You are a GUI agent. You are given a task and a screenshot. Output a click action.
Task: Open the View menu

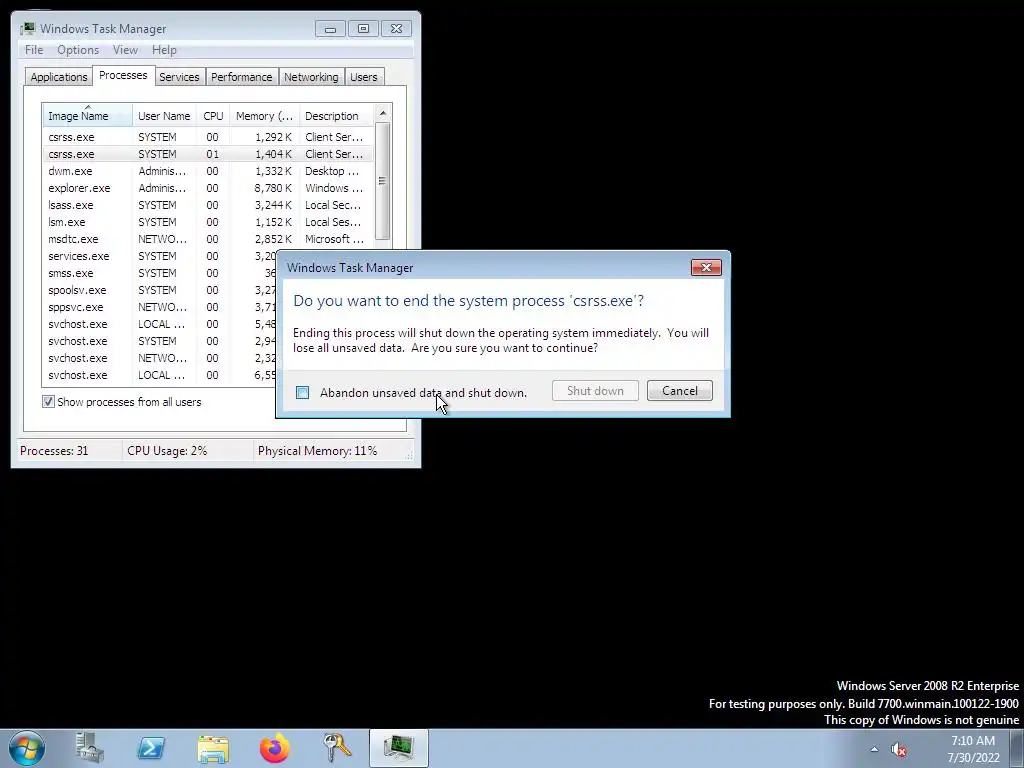click(125, 50)
